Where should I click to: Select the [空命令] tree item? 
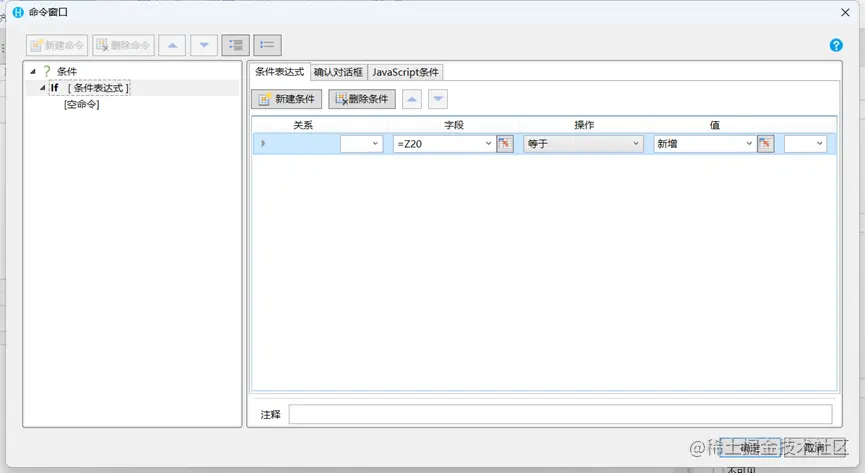pyautogui.click(x=82, y=104)
